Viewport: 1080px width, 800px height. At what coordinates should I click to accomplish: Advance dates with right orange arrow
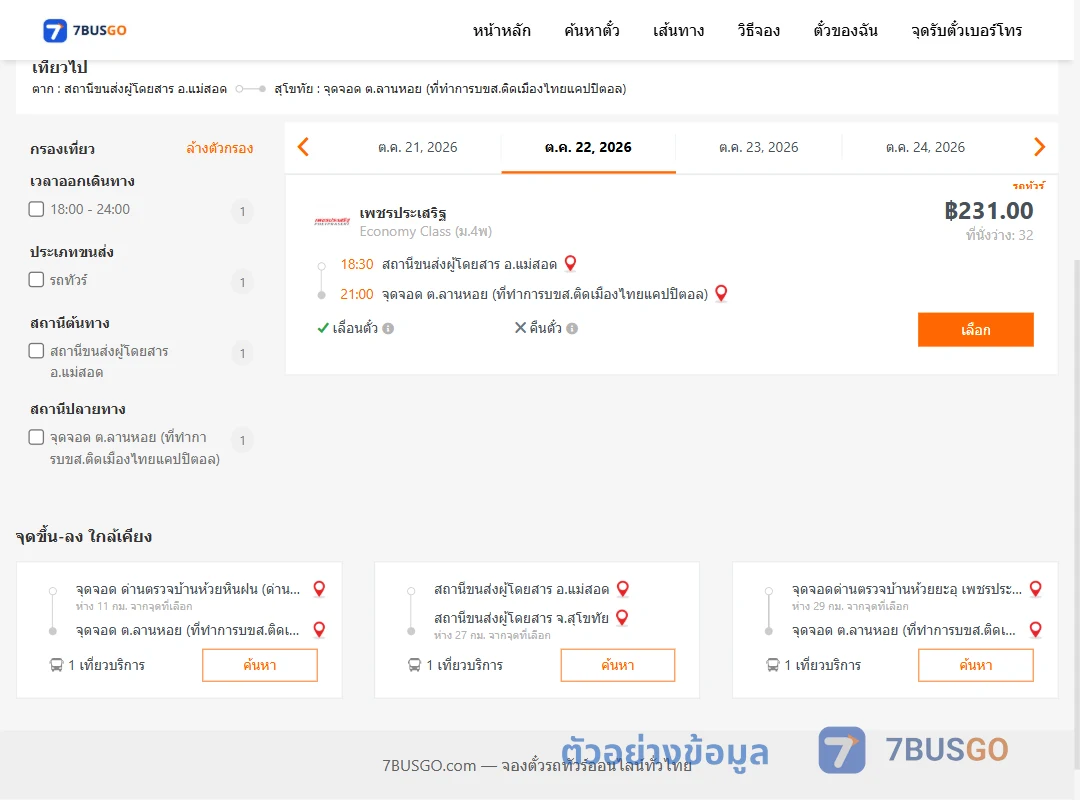tap(1039, 147)
